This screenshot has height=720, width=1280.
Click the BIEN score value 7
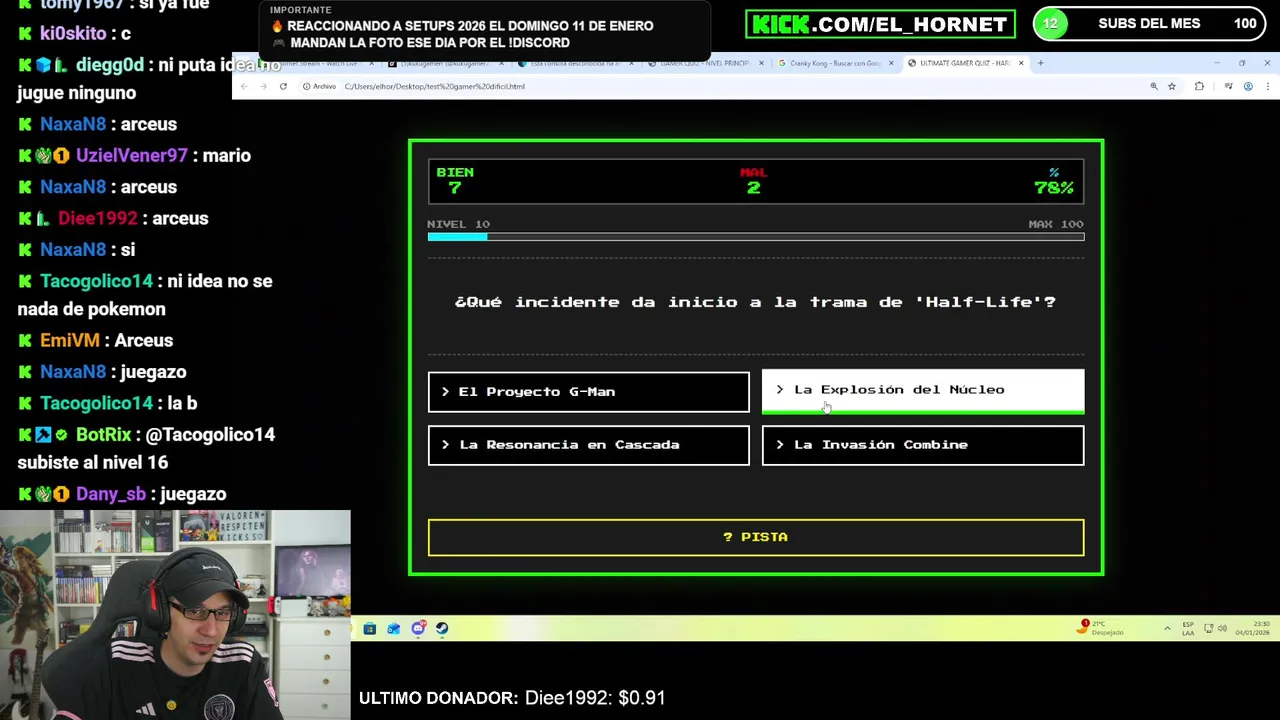point(454,188)
